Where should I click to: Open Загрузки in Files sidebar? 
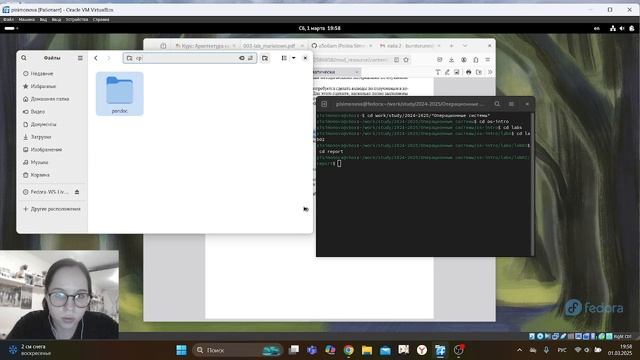point(52,137)
